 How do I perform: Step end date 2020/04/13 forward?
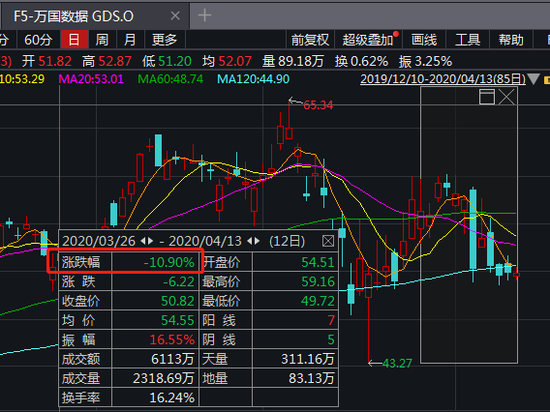[257, 241]
